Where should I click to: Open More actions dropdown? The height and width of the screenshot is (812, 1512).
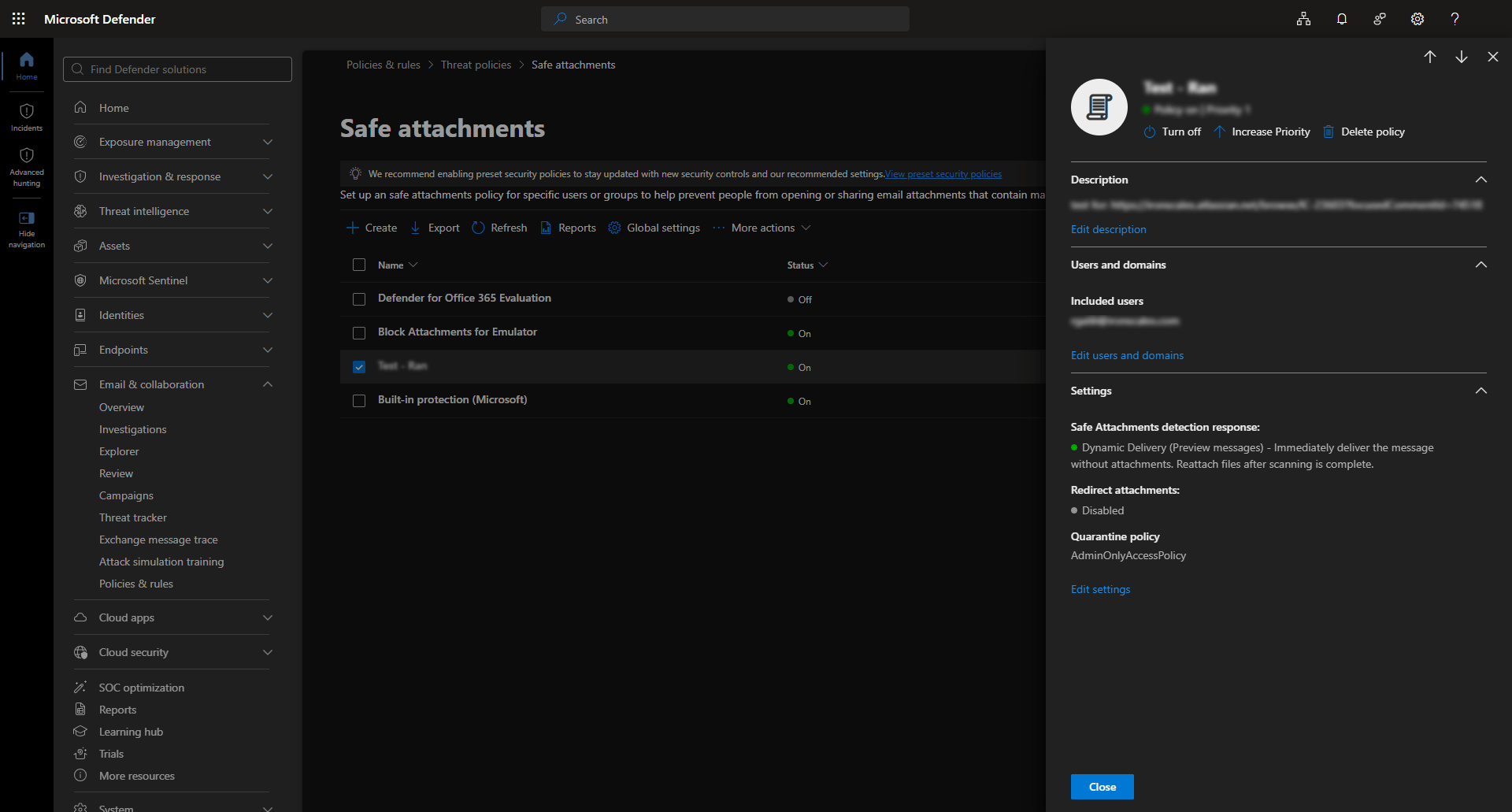coord(762,228)
